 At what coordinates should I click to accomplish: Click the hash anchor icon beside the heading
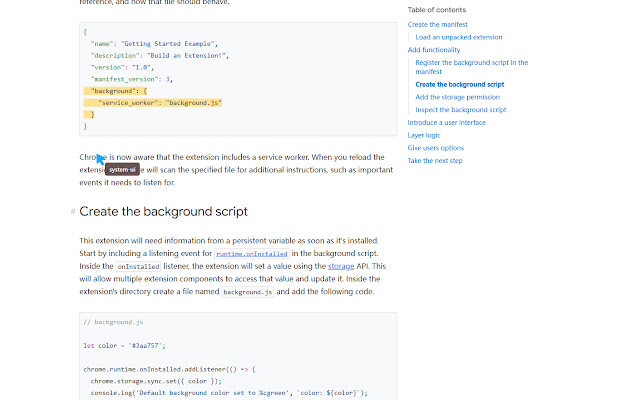(73, 211)
